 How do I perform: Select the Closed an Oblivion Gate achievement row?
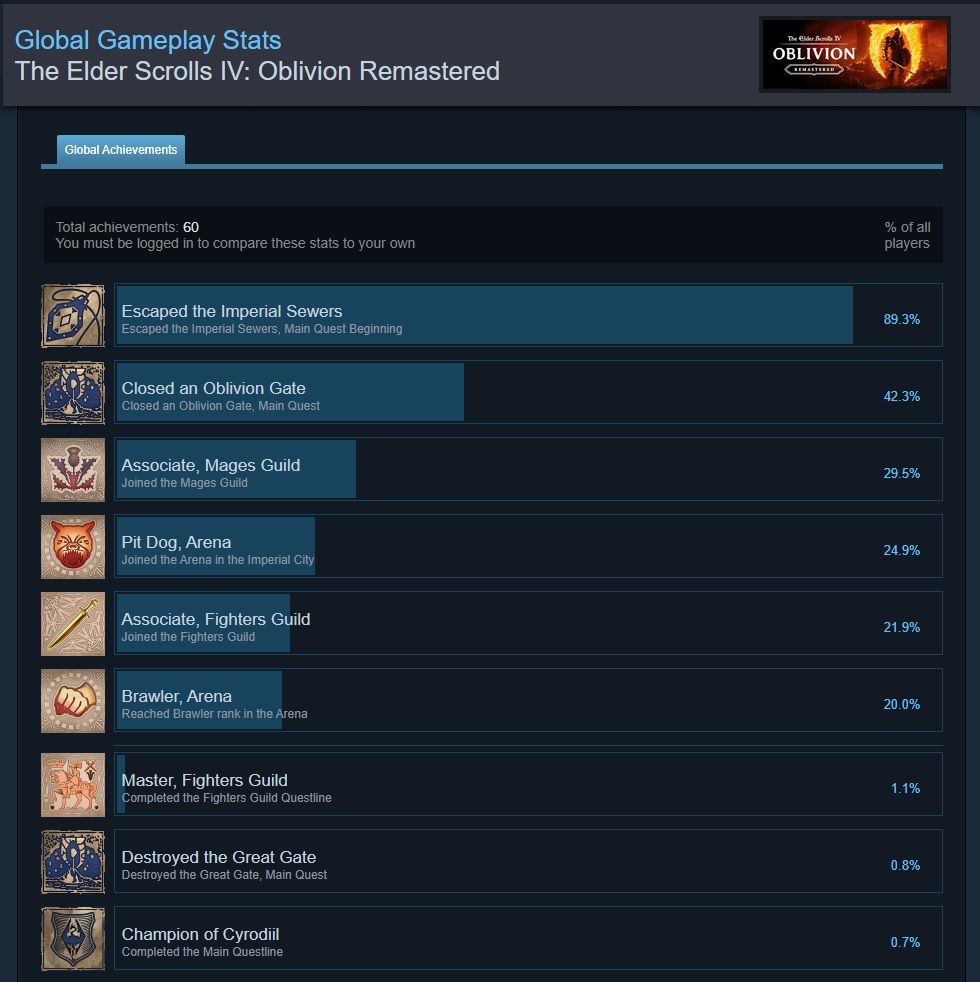pos(529,392)
